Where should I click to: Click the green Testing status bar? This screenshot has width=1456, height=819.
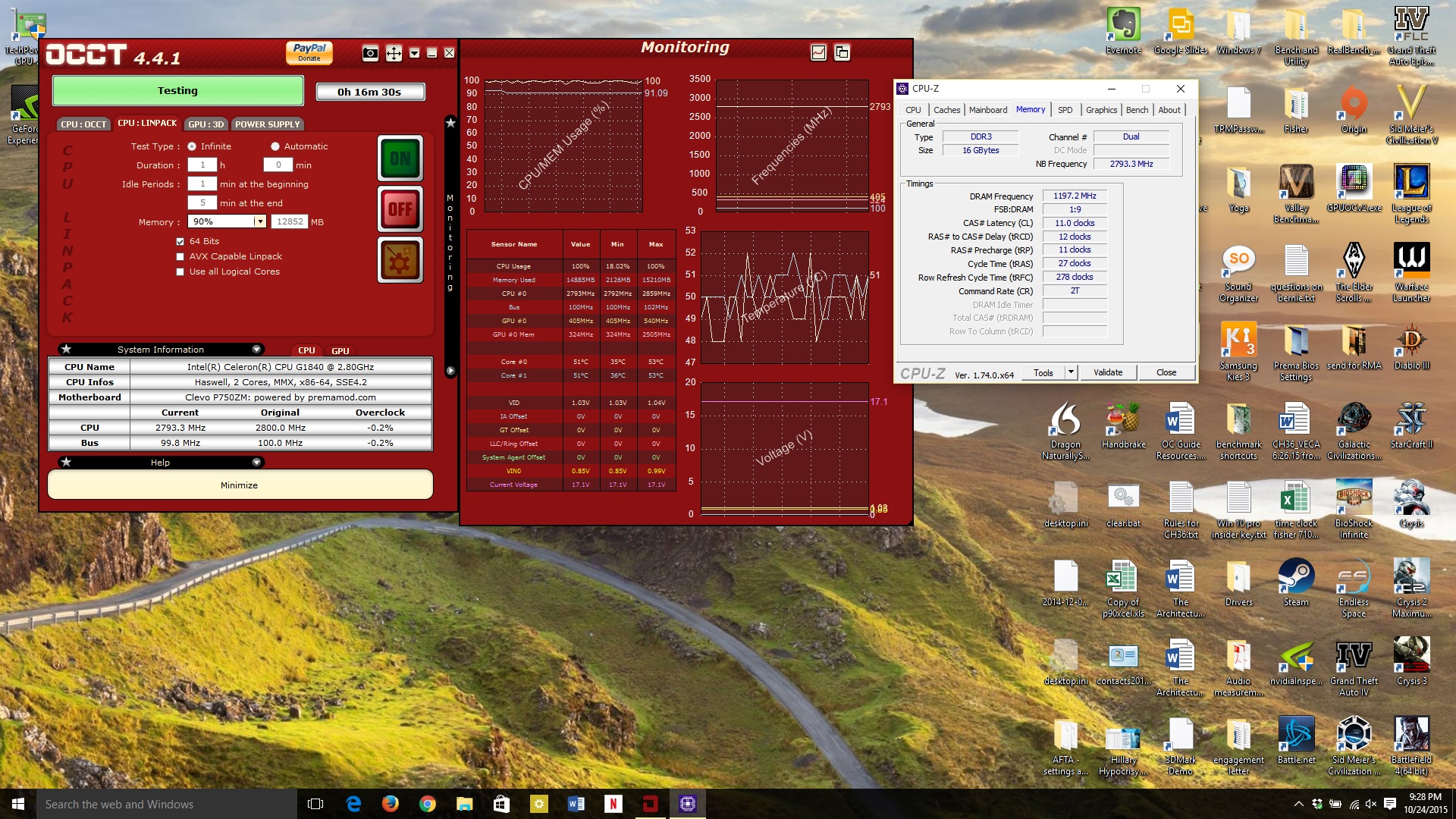177,91
